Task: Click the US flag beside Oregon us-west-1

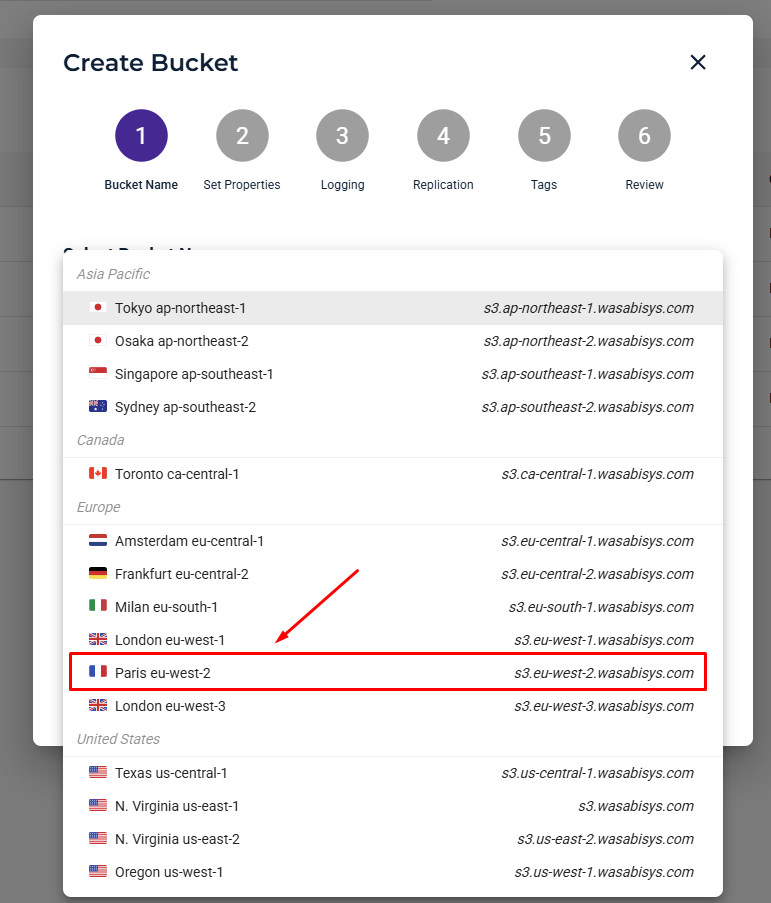Action: click(x=98, y=871)
